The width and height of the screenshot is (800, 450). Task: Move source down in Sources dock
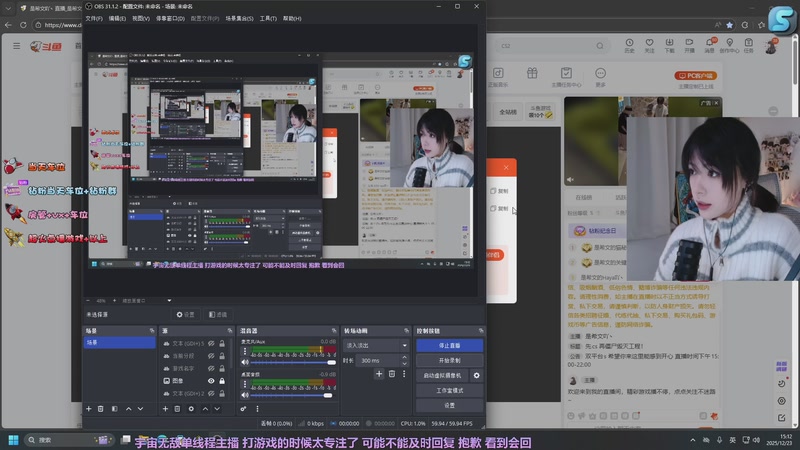217,409
